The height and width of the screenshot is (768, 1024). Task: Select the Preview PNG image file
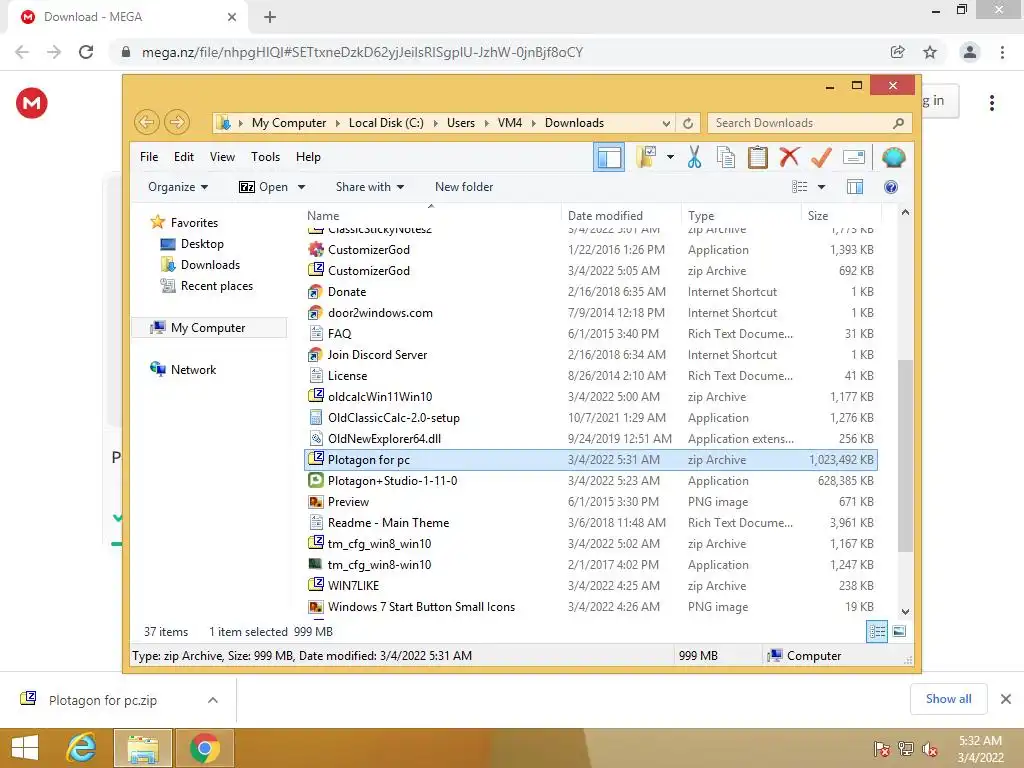tap(590, 502)
